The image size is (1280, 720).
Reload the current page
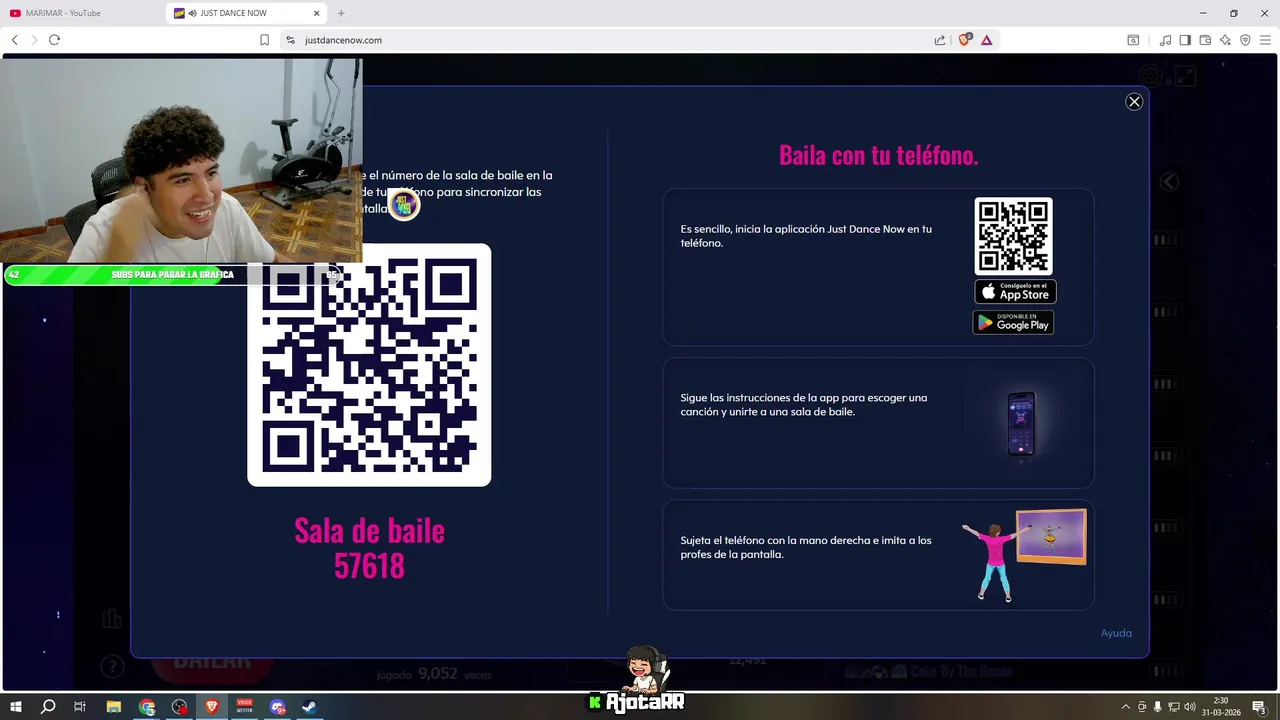point(54,40)
